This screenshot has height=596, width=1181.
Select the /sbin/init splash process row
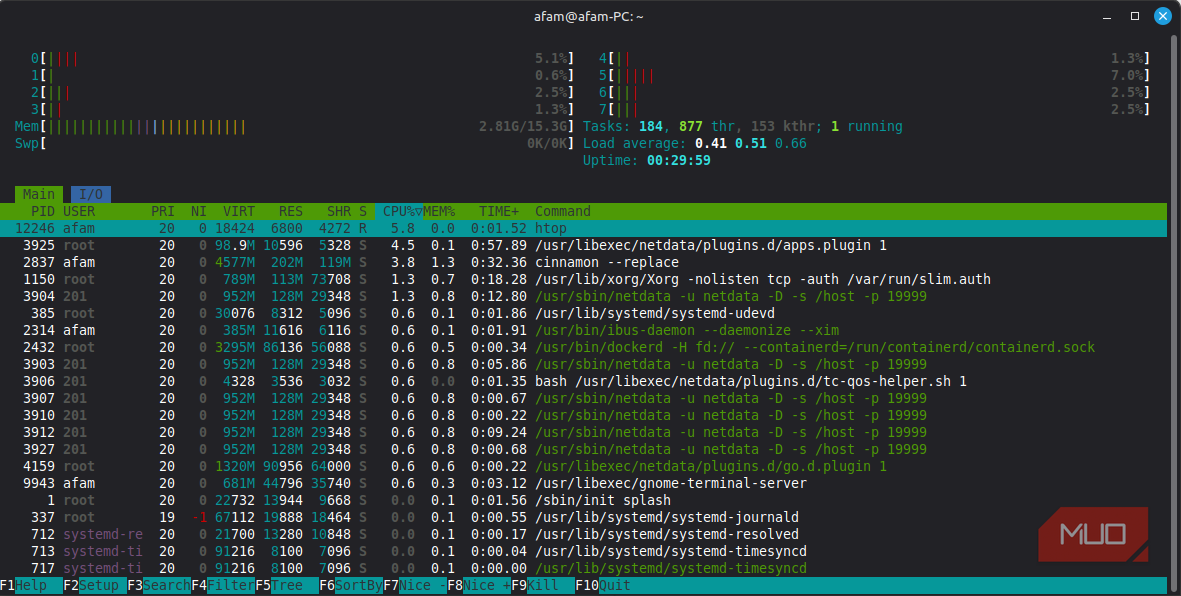click(x=584, y=500)
